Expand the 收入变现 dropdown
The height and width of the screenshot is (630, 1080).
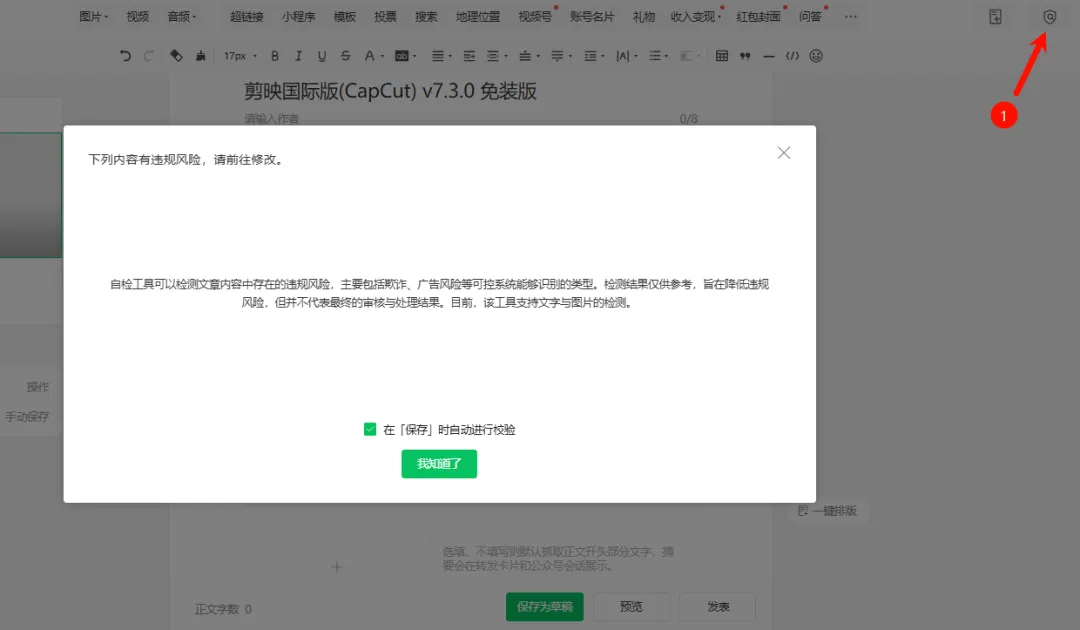(x=696, y=17)
